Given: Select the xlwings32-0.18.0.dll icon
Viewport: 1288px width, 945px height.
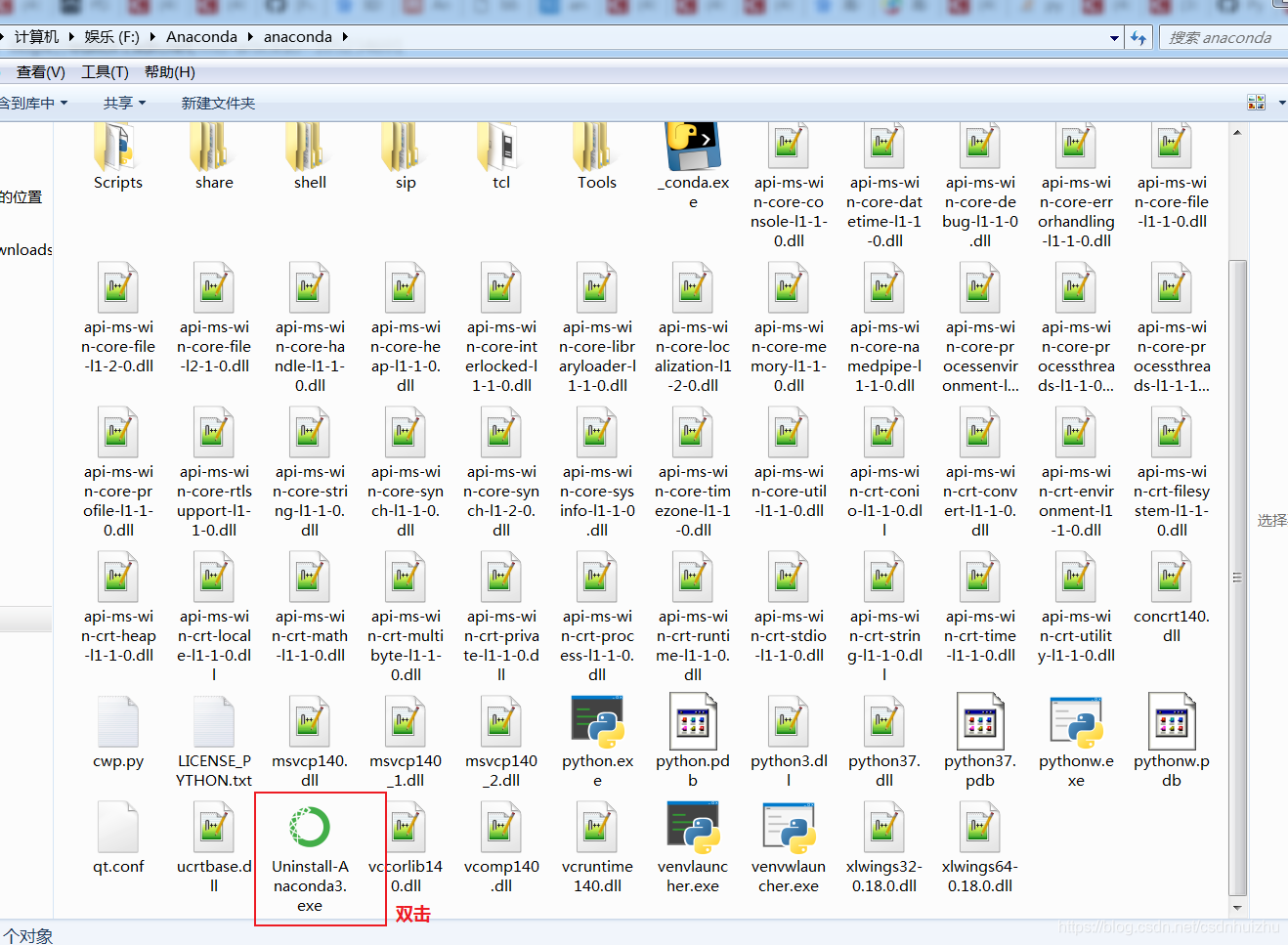Looking at the screenshot, I should pos(884,827).
